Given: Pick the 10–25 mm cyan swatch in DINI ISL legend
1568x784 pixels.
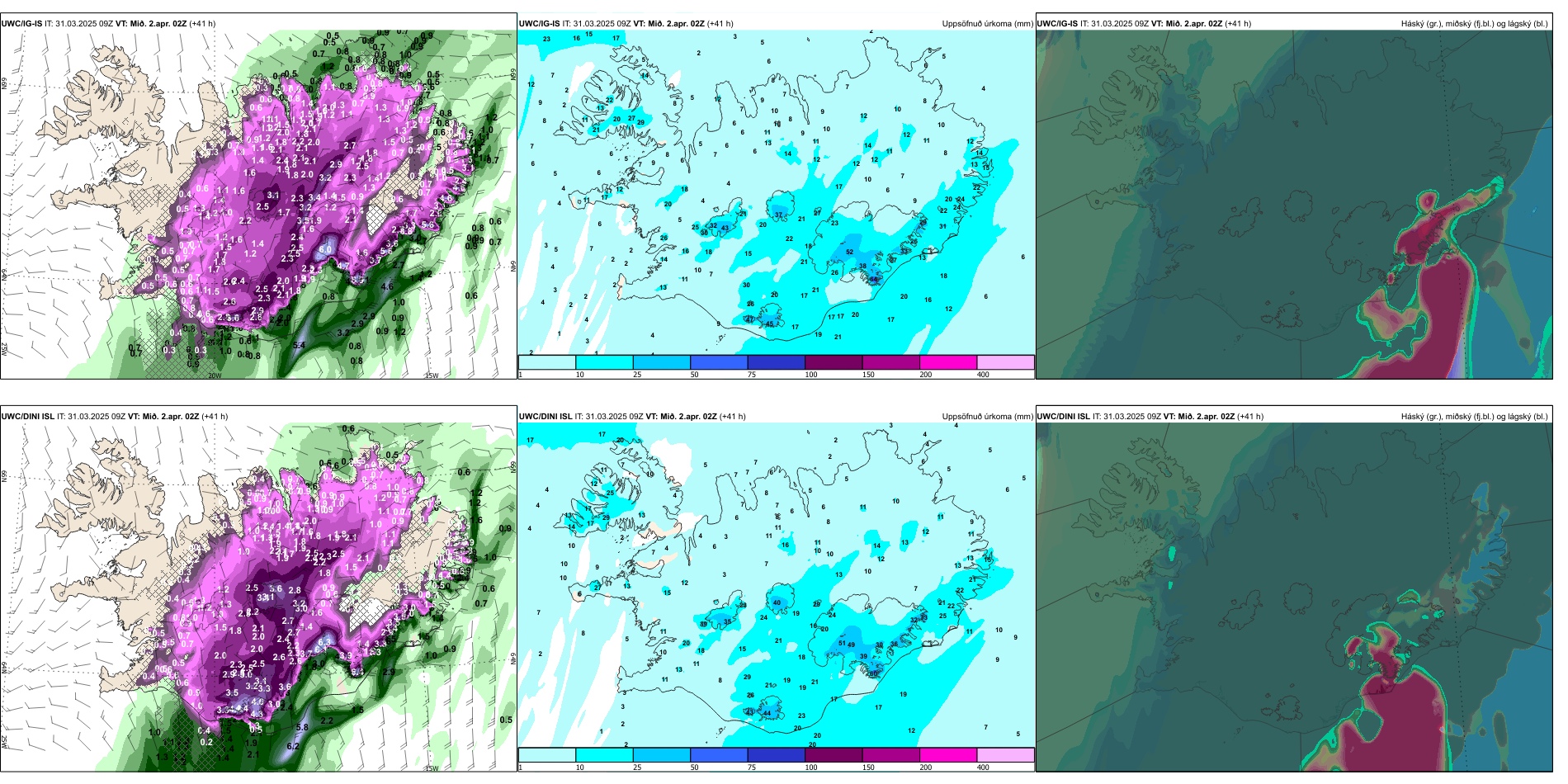Looking at the screenshot, I should (x=604, y=755).
